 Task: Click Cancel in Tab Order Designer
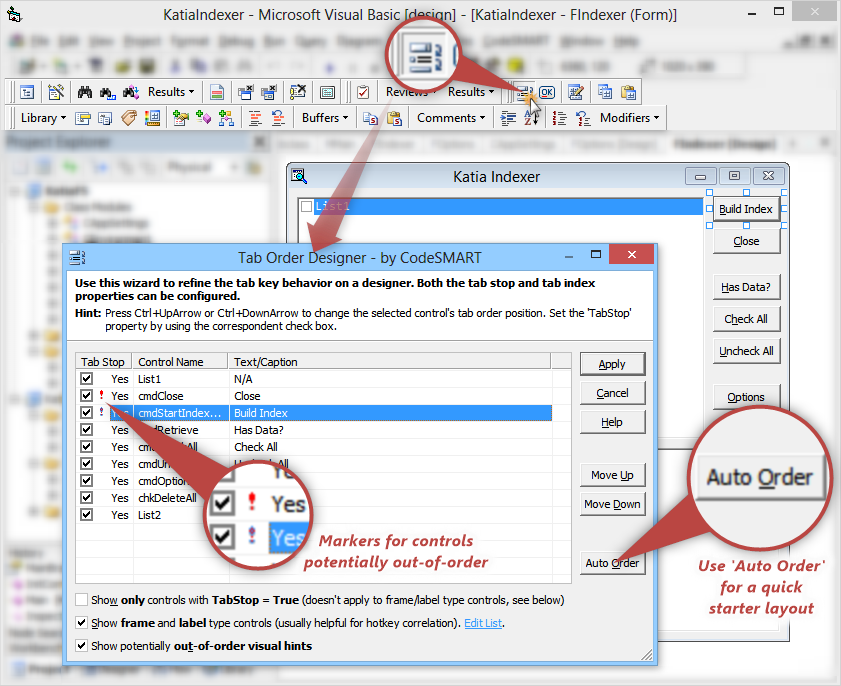pyautogui.click(x=612, y=393)
